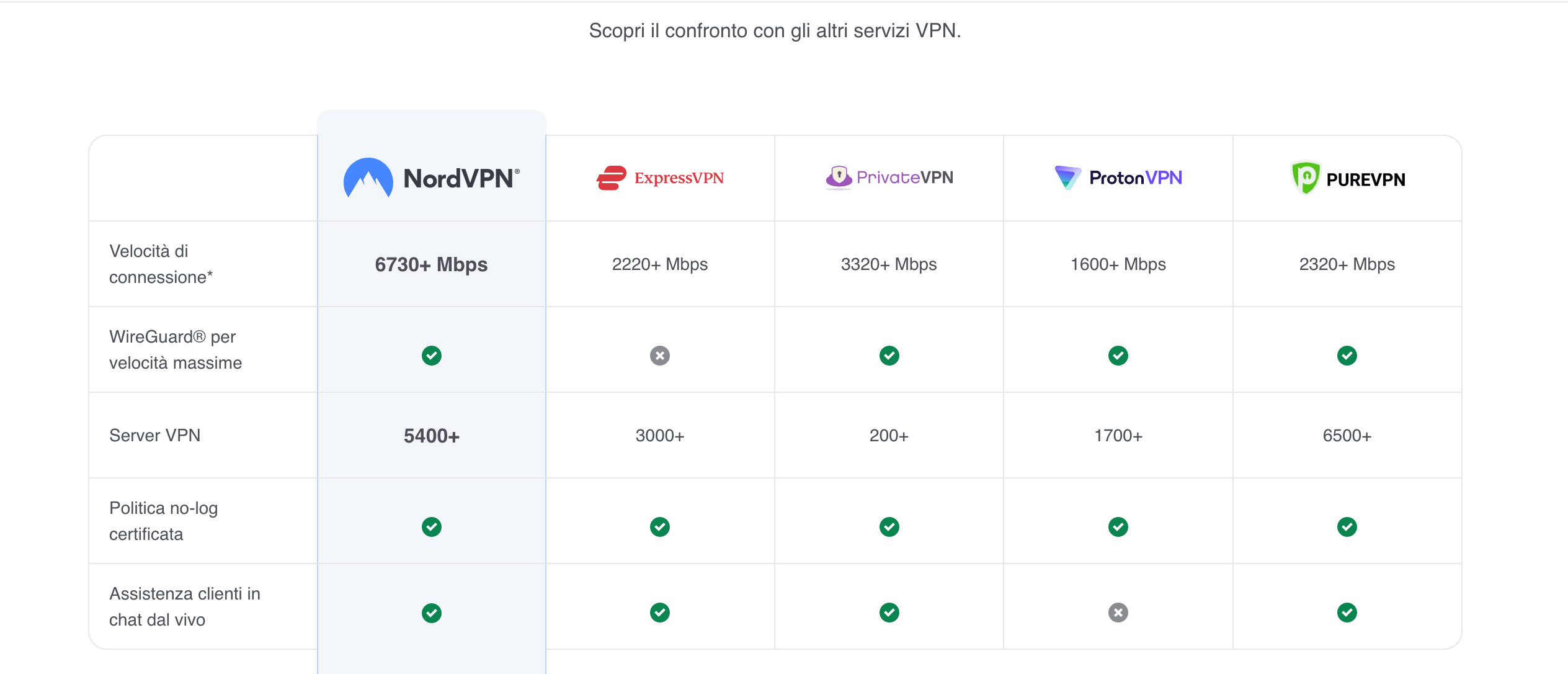Click the ProtonVPN logo
The image size is (1568, 674).
click(x=1118, y=177)
